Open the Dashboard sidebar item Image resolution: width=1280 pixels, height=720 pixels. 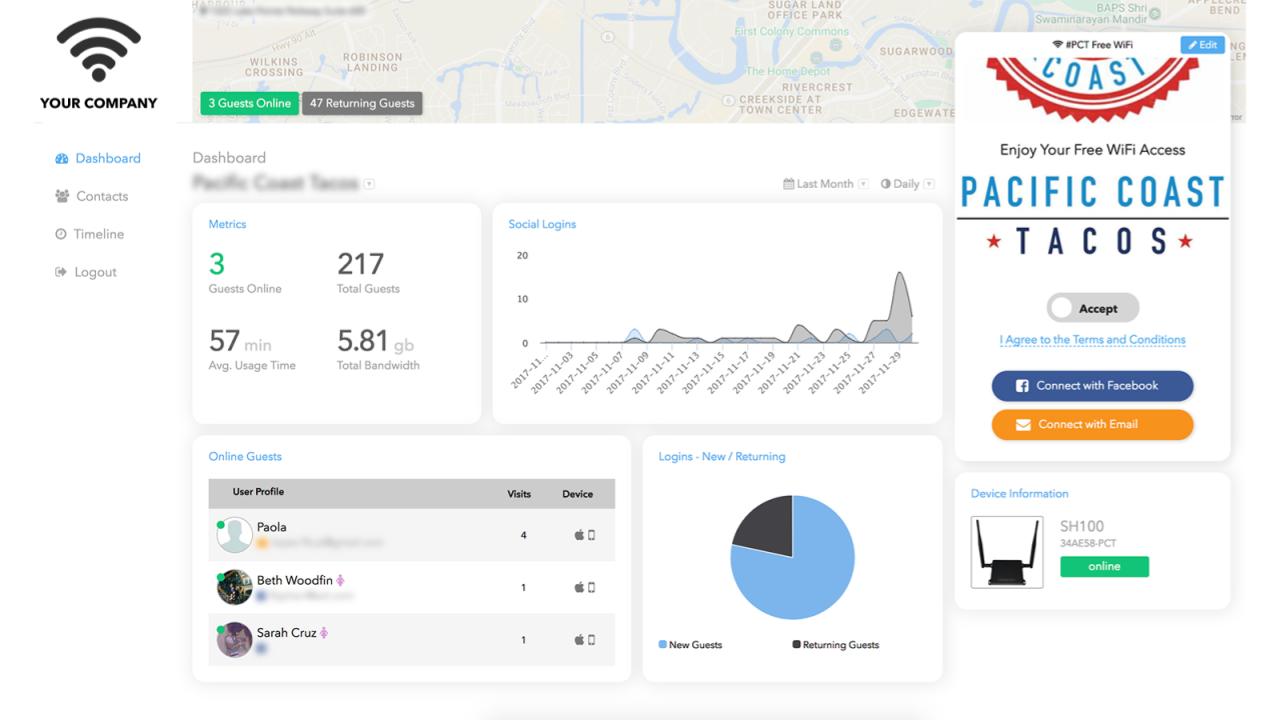(98, 158)
